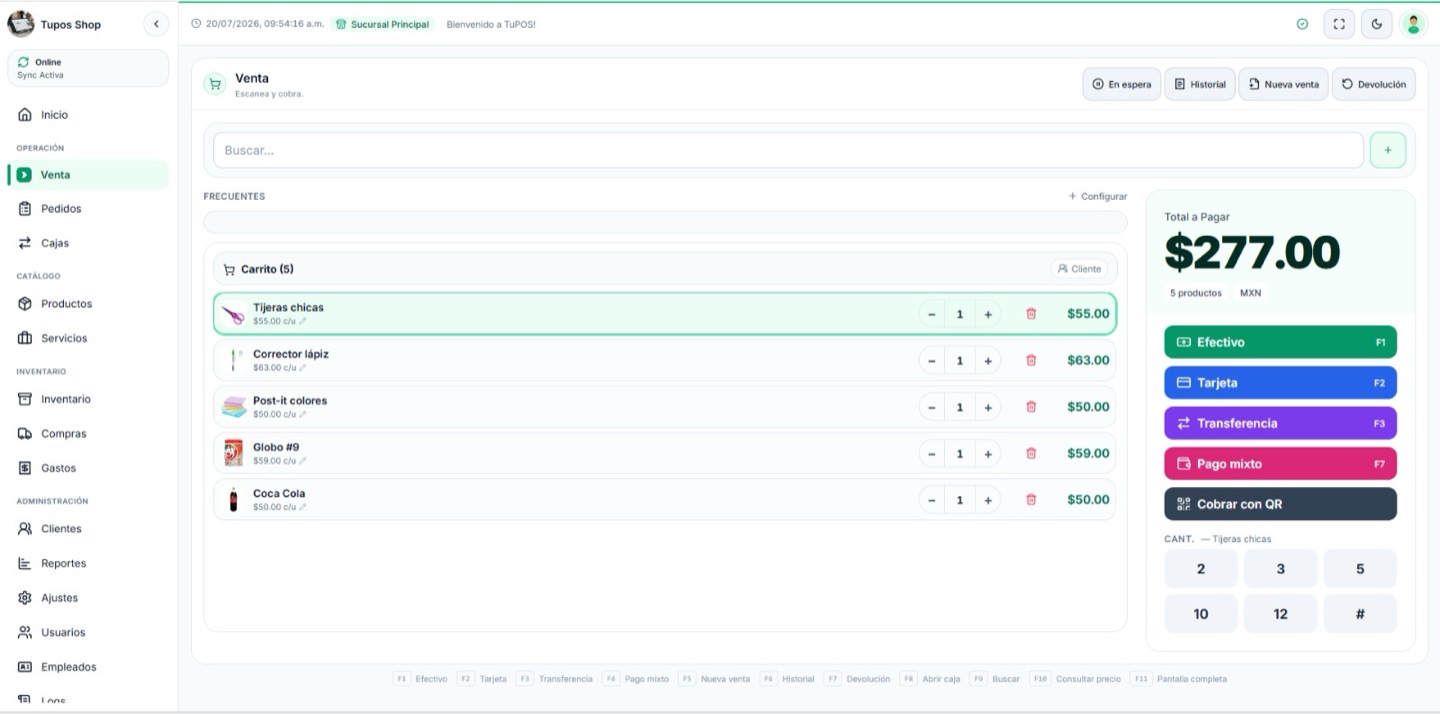Click the Buscar search field

coord(788,150)
